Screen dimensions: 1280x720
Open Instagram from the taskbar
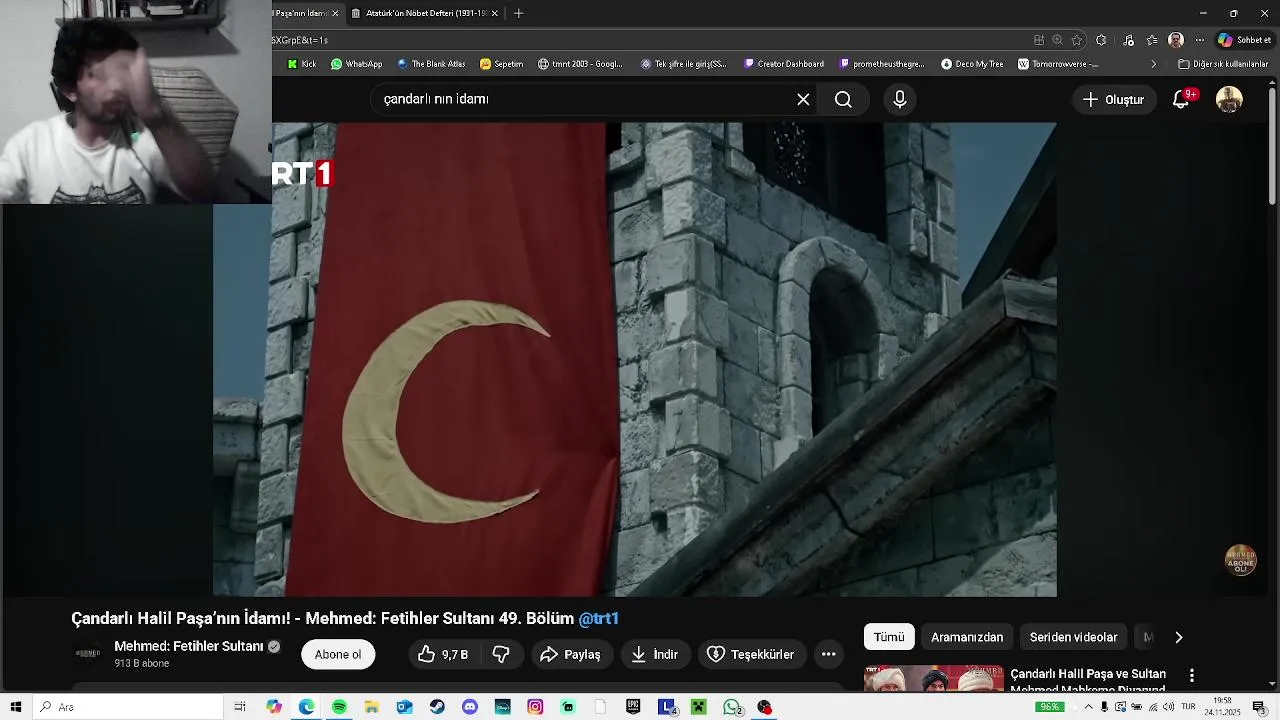point(535,707)
